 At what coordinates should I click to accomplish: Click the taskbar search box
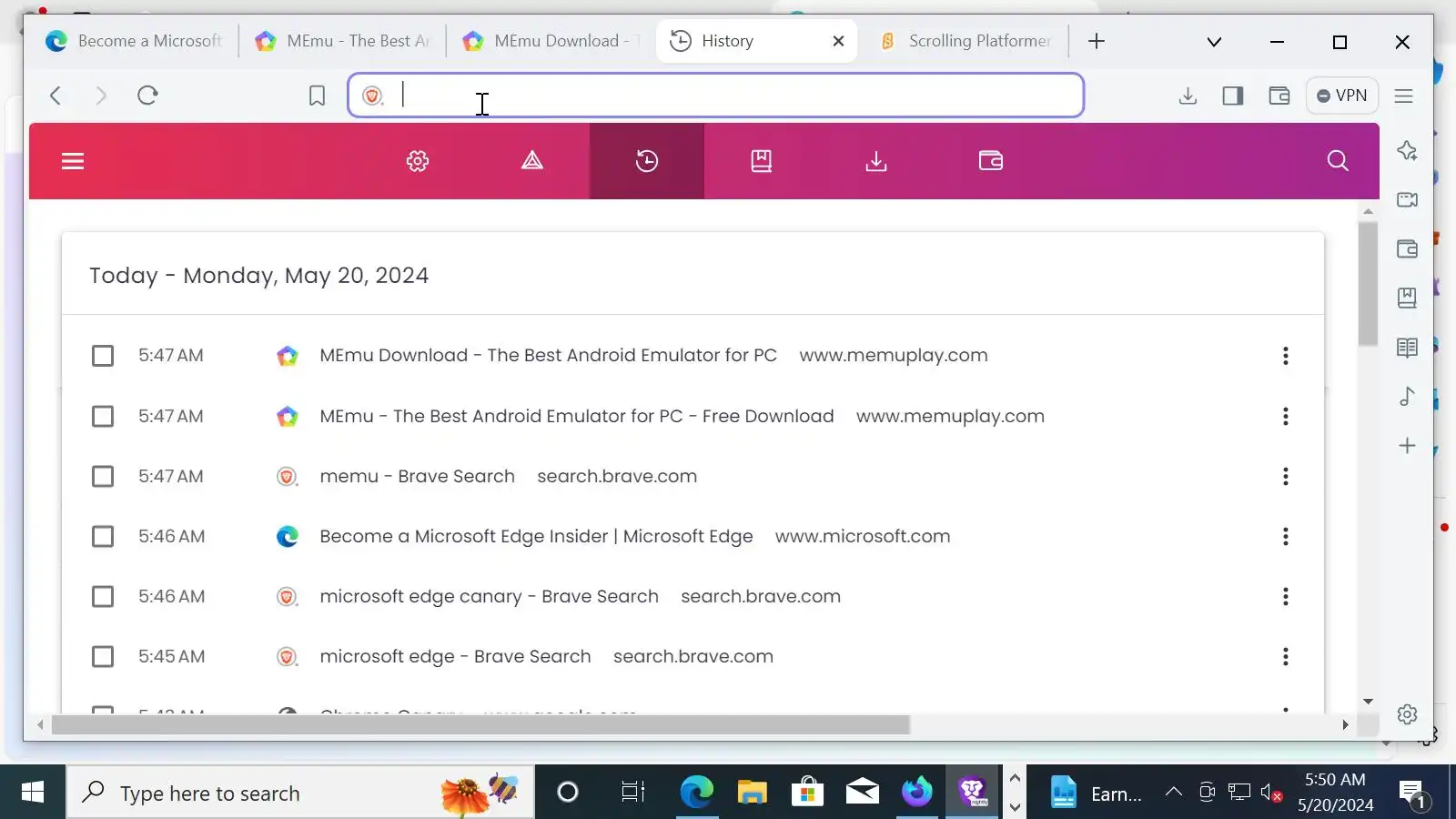pyautogui.click(x=300, y=793)
